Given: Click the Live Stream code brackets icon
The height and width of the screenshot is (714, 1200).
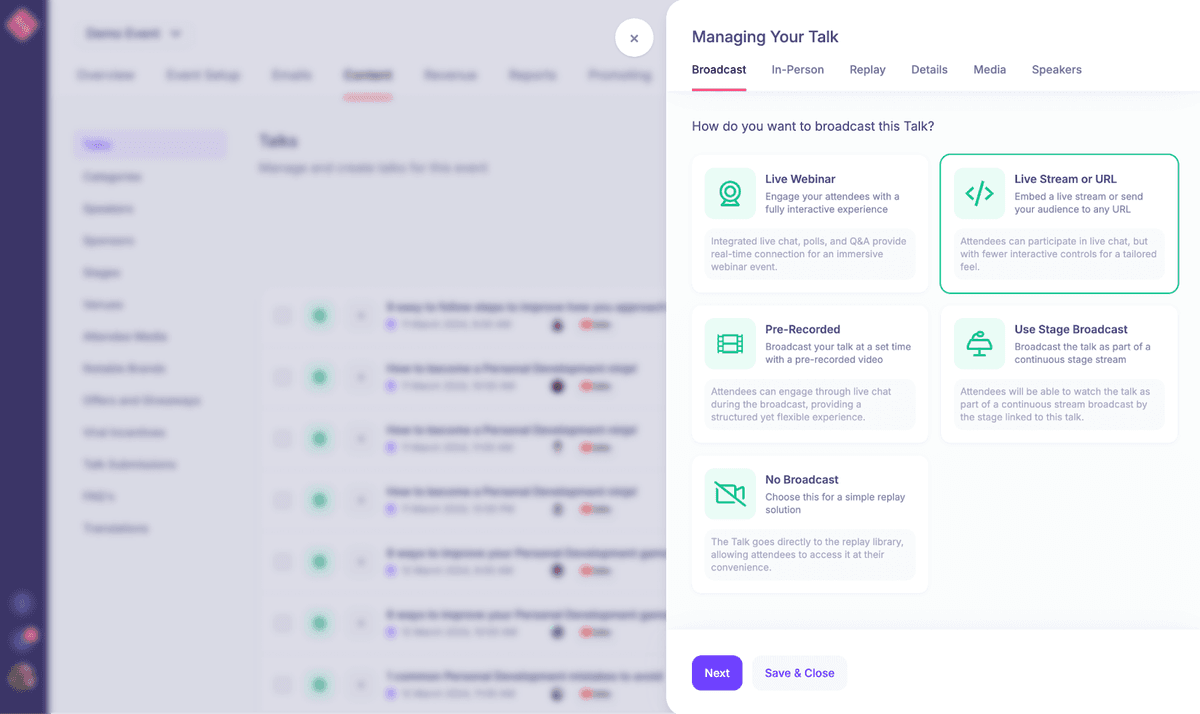Looking at the screenshot, I should 979,193.
